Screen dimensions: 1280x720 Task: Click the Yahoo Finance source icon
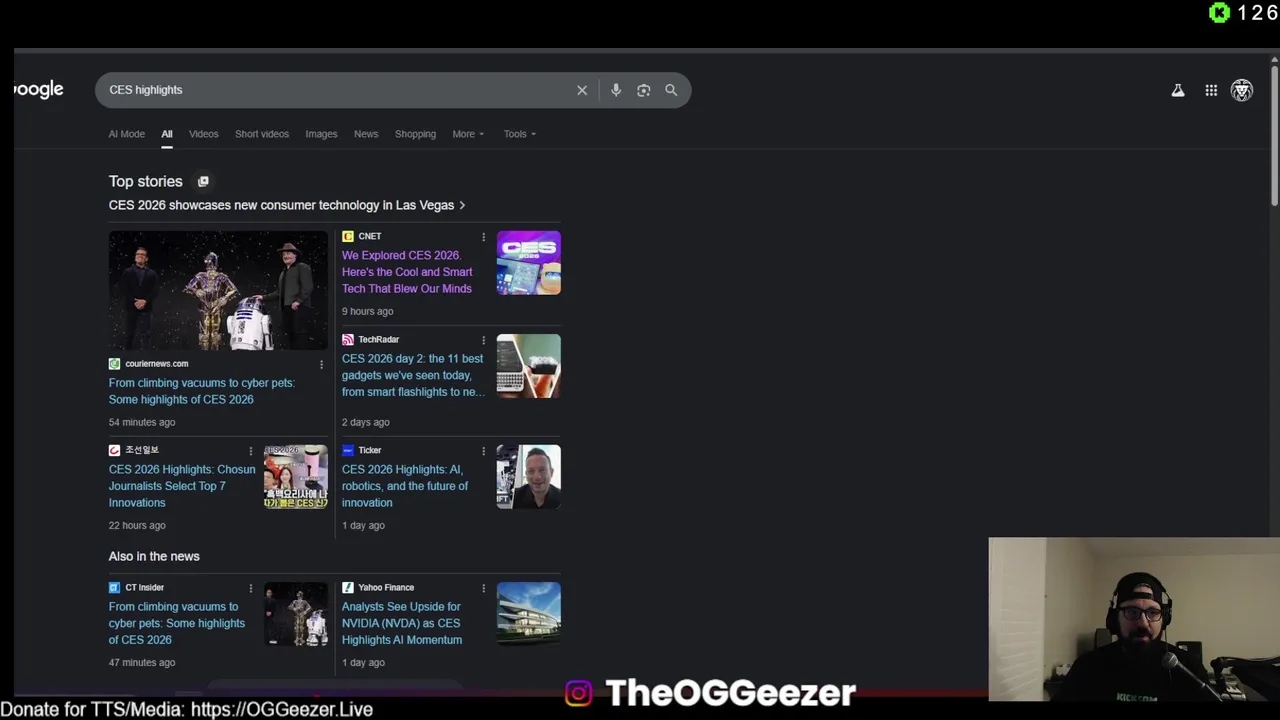(x=348, y=587)
